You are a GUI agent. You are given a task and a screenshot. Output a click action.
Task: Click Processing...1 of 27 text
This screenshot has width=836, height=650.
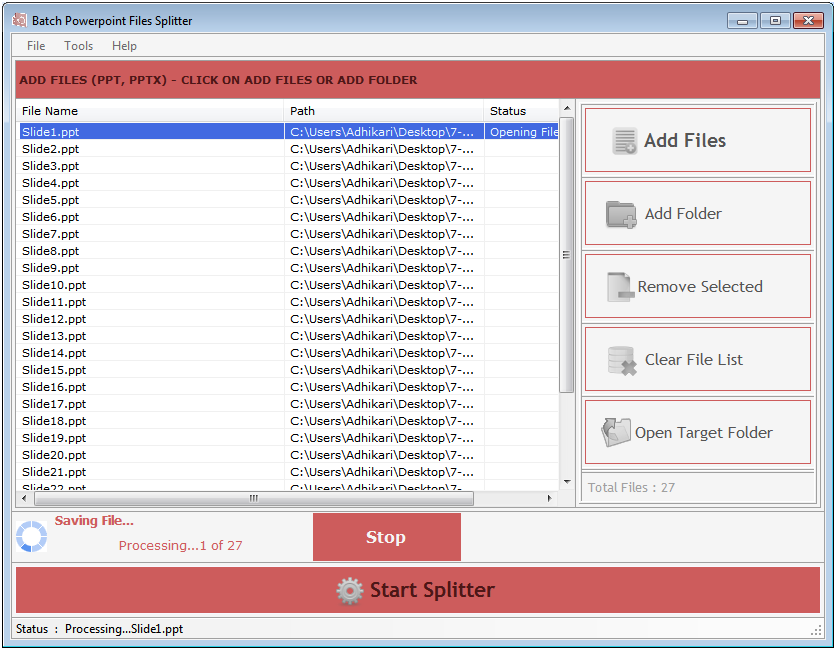pyautogui.click(x=180, y=545)
